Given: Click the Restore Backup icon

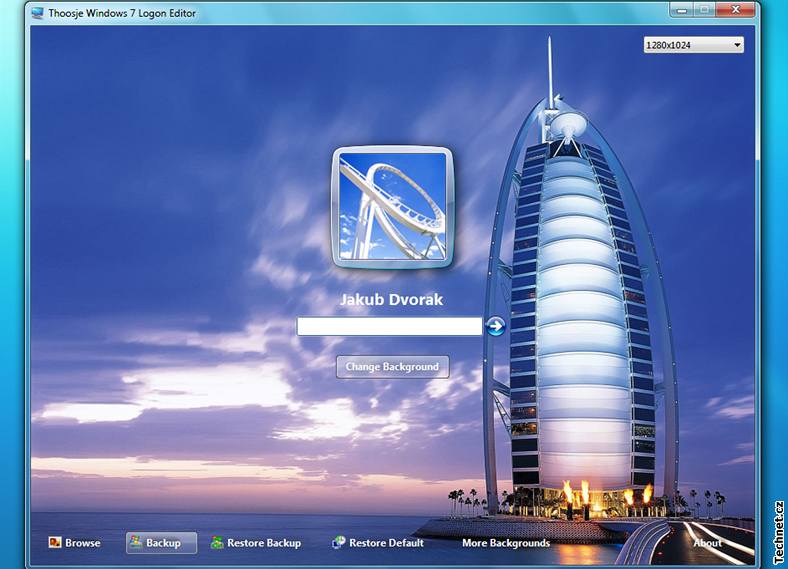Looking at the screenshot, I should (217, 543).
